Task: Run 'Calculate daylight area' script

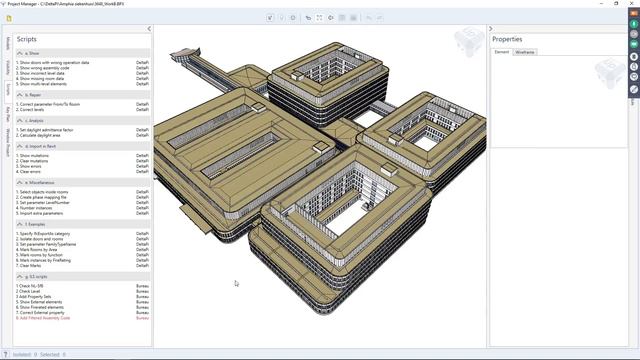Action: [38, 135]
